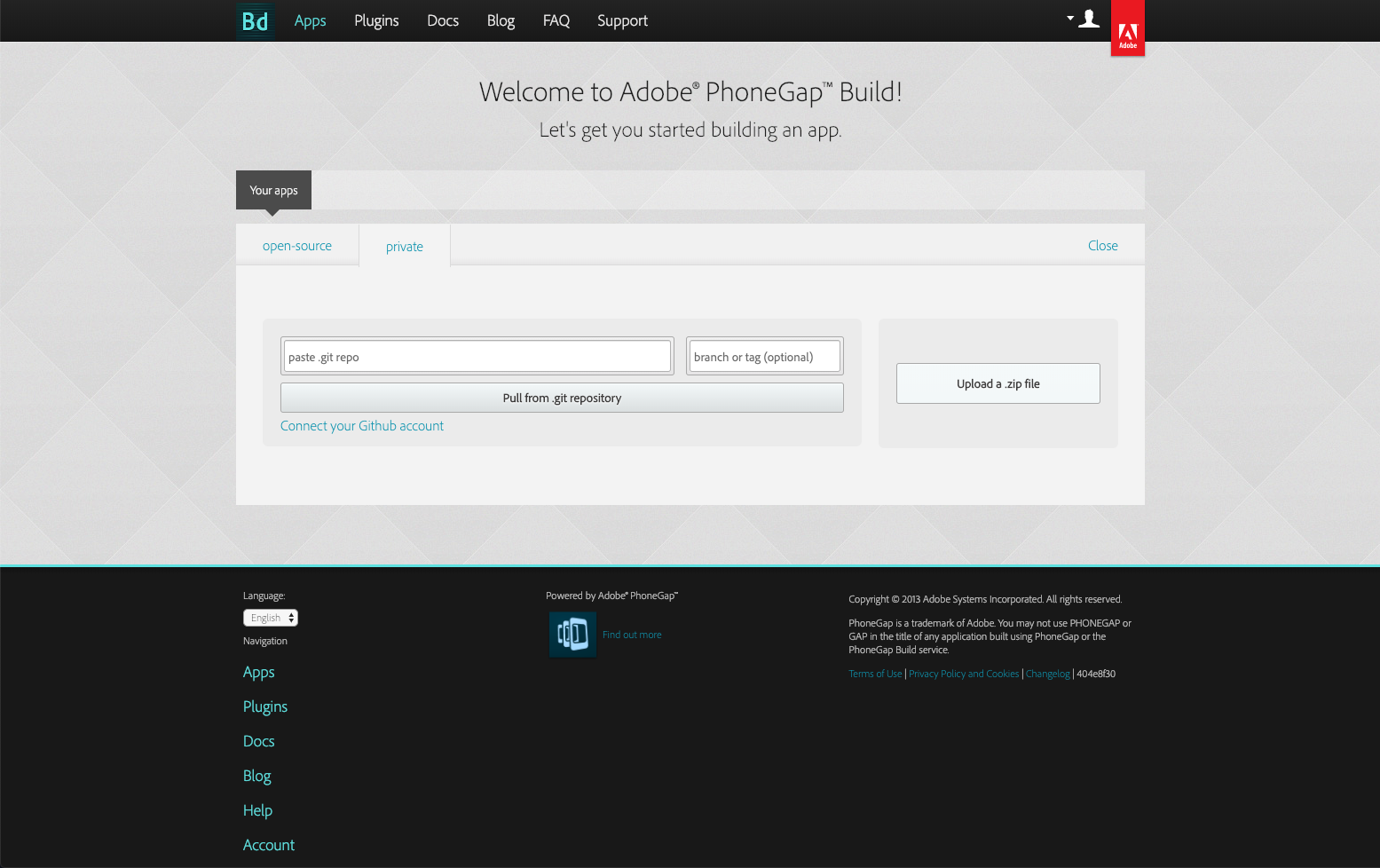The height and width of the screenshot is (868, 1380).
Task: Open the English language dropdown
Action: [271, 618]
